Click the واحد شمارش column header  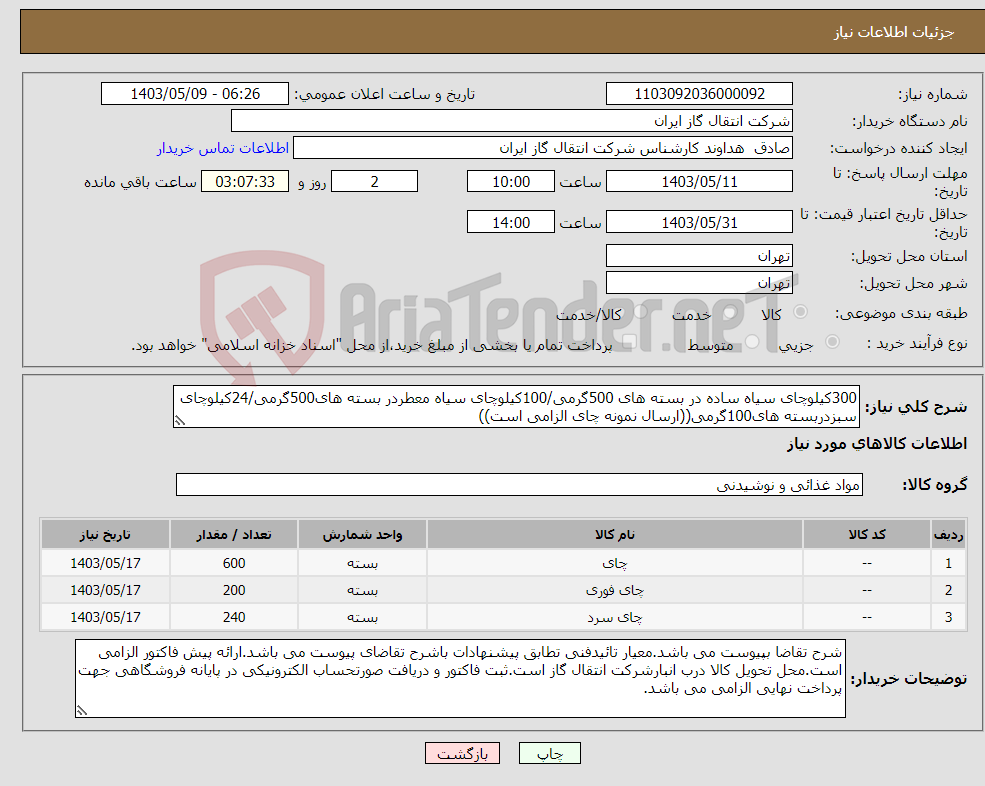coord(362,535)
